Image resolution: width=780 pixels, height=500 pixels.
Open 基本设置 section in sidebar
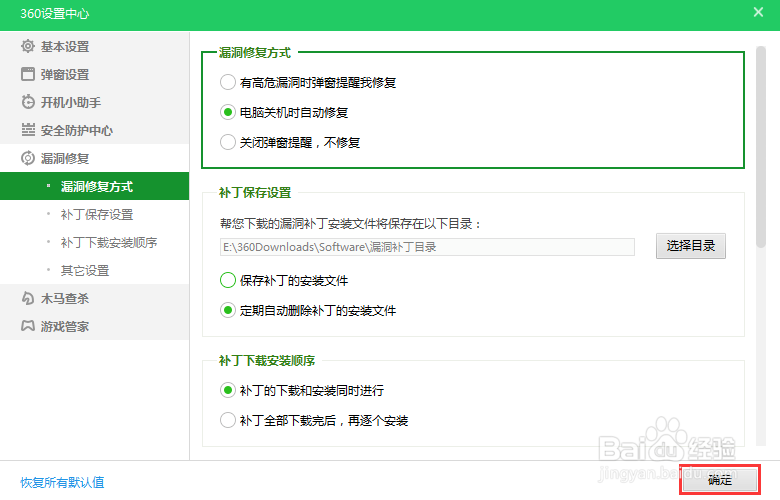95,46
